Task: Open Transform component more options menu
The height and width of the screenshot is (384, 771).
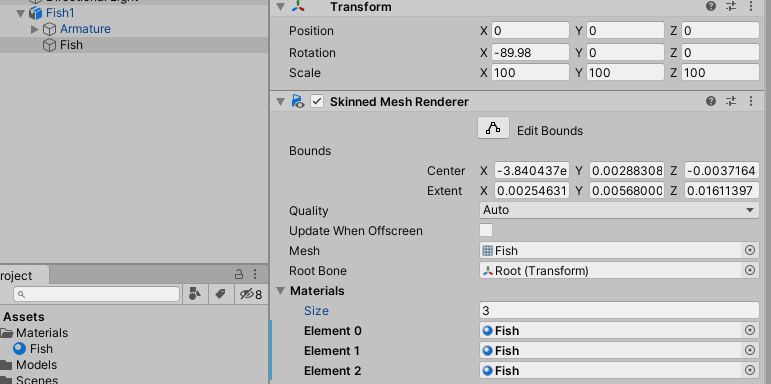Action: click(751, 6)
